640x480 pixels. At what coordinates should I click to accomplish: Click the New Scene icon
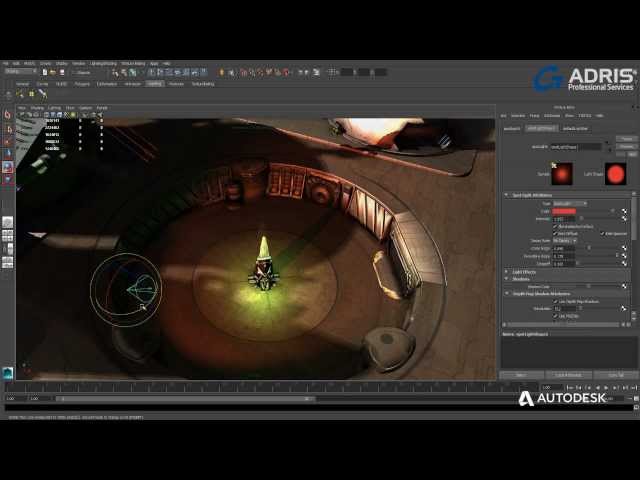click(x=44, y=72)
